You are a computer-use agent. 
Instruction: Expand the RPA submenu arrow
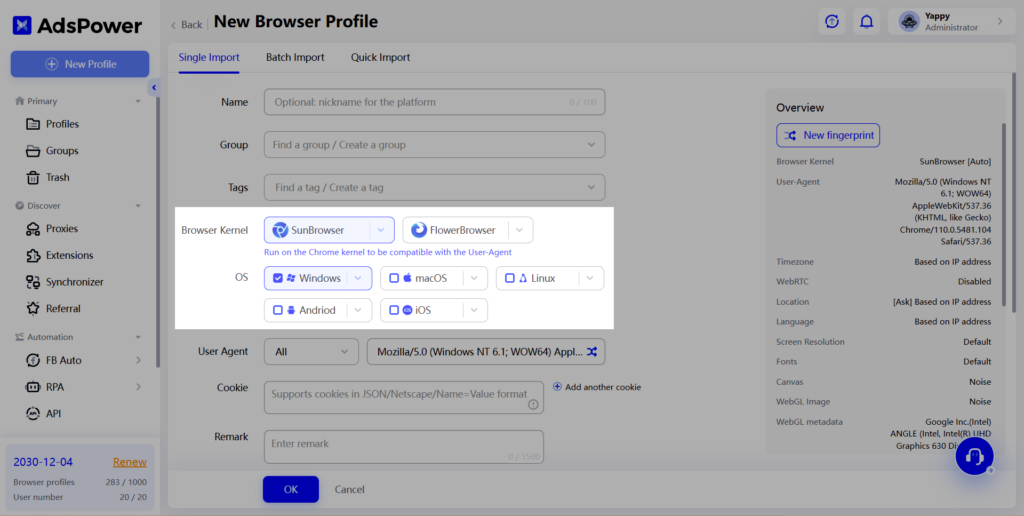pyautogui.click(x=138, y=387)
